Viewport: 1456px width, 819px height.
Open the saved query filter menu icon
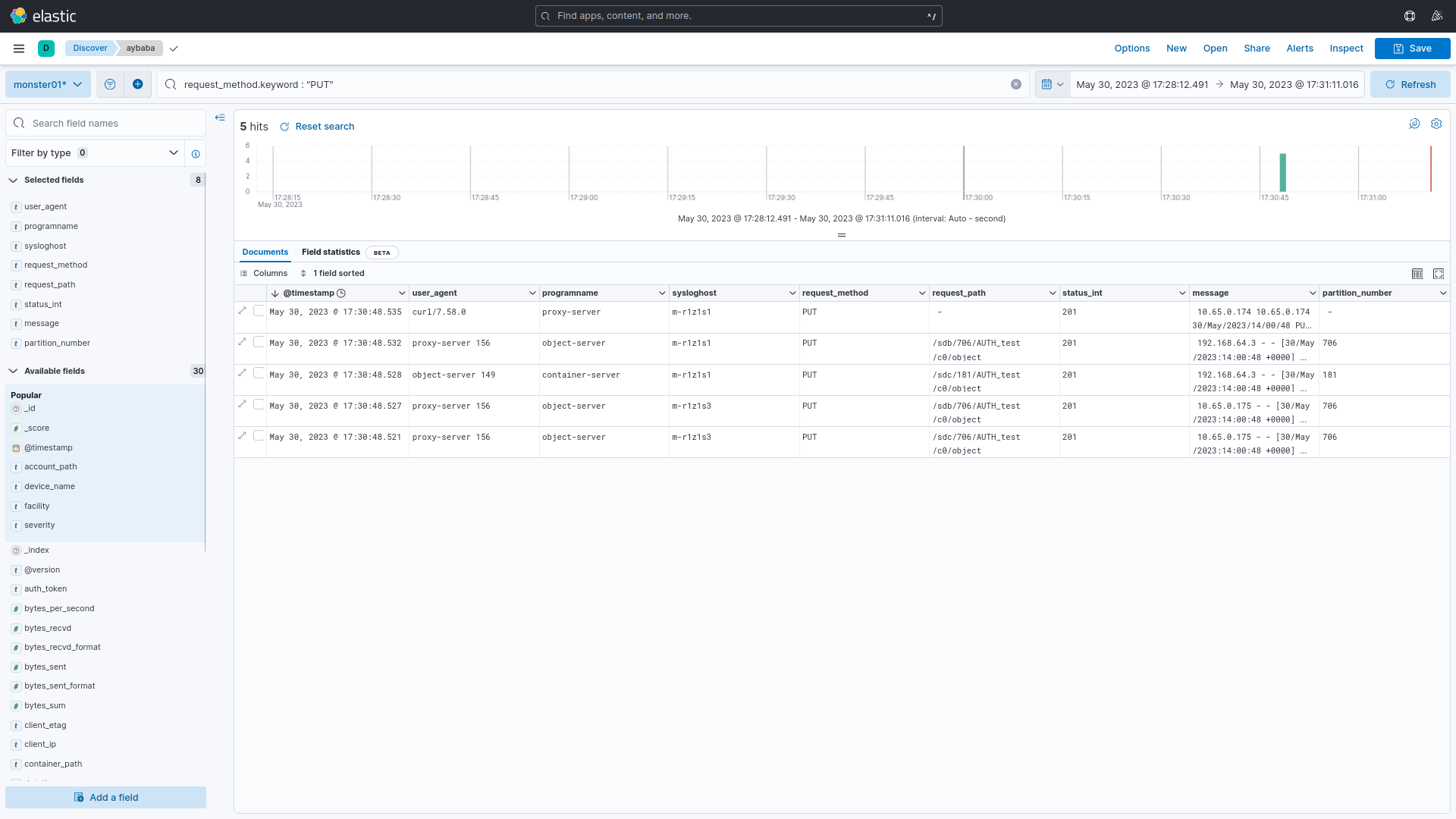(x=110, y=84)
